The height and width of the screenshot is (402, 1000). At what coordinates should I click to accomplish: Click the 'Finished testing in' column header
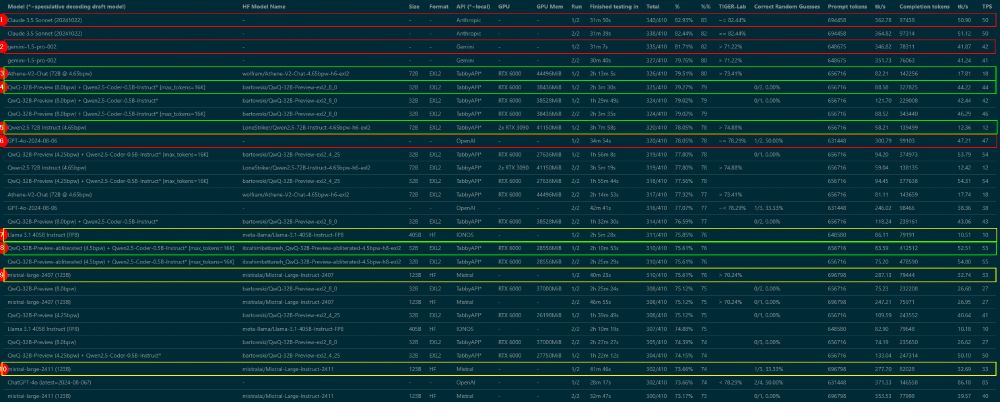click(614, 6)
